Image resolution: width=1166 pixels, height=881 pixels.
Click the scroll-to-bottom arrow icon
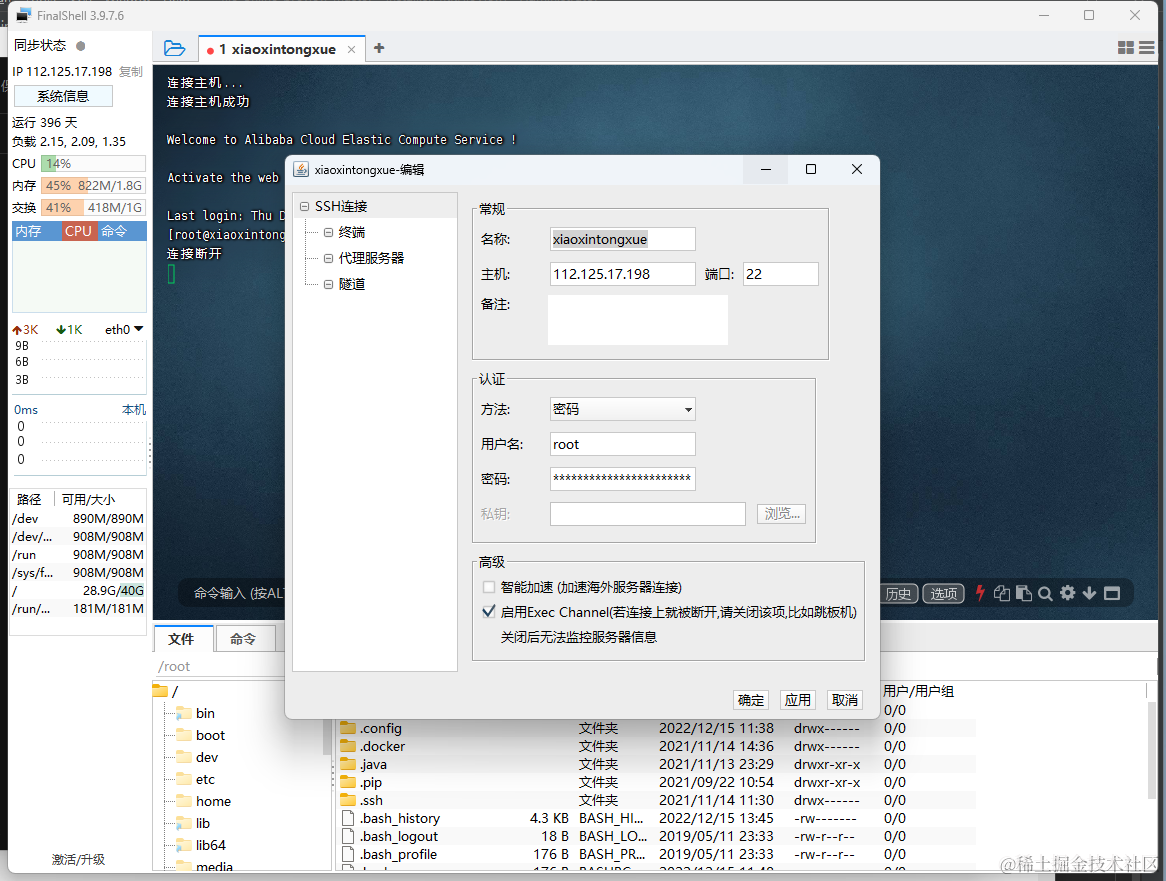click(1089, 593)
